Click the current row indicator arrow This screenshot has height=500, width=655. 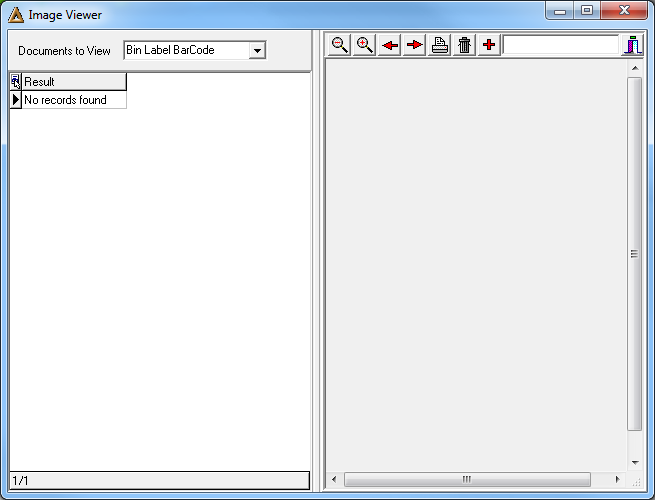click(15, 100)
